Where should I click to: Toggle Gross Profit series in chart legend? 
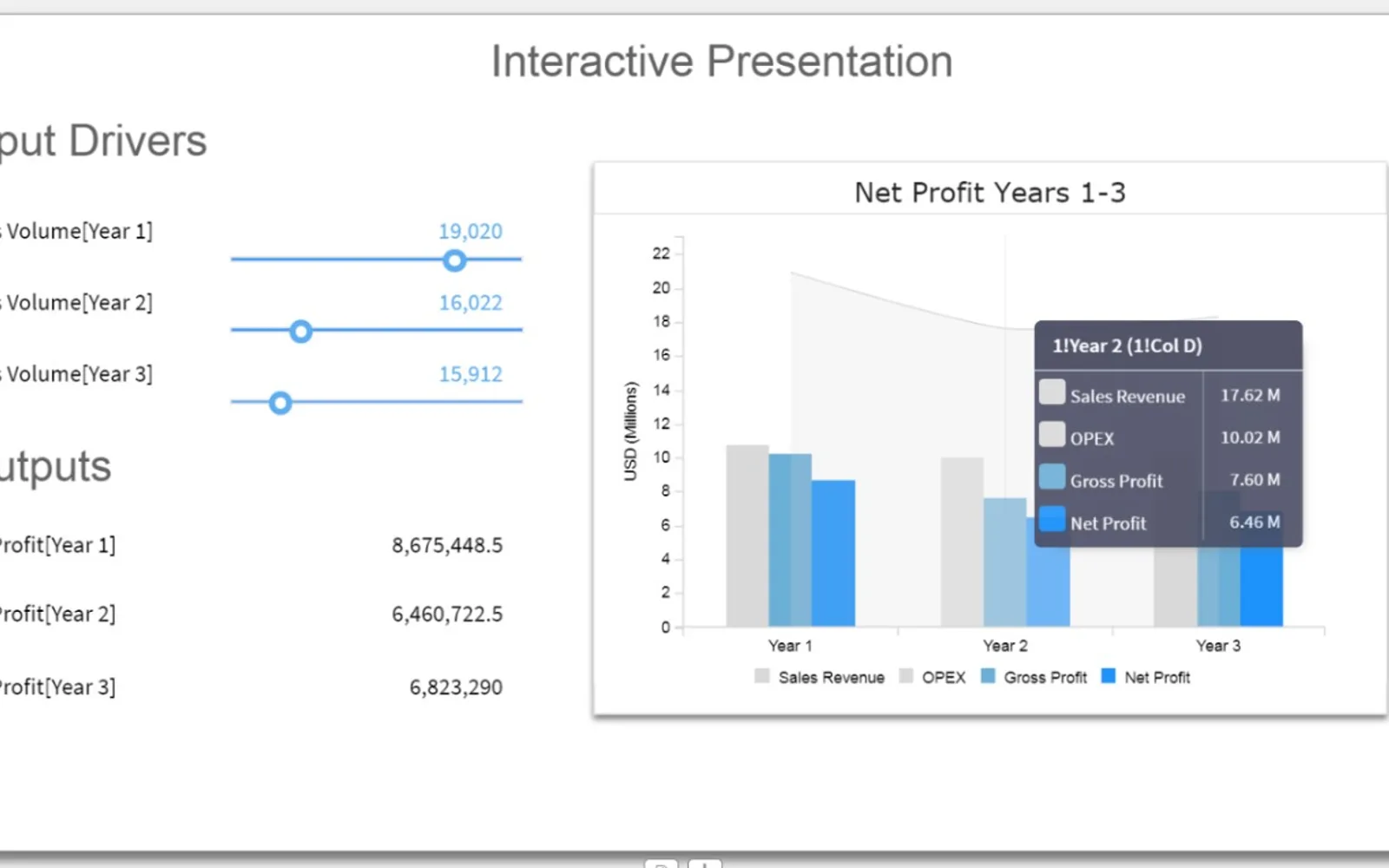tap(1033, 677)
